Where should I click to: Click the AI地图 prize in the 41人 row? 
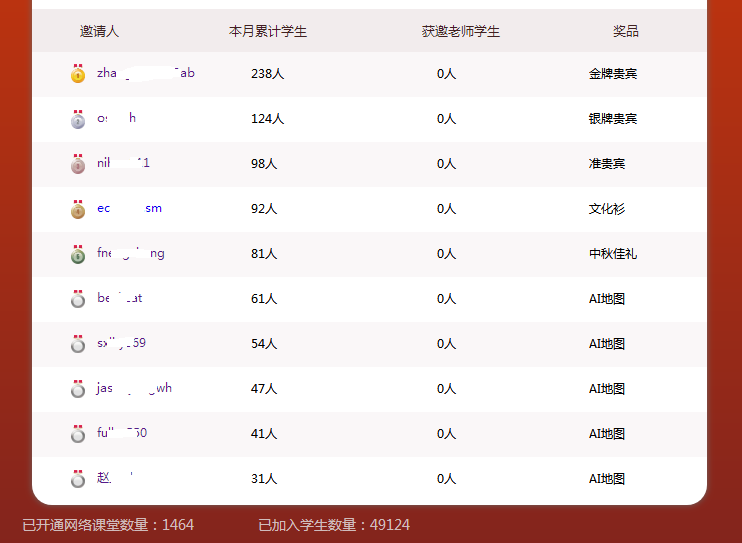pyautogui.click(x=607, y=434)
